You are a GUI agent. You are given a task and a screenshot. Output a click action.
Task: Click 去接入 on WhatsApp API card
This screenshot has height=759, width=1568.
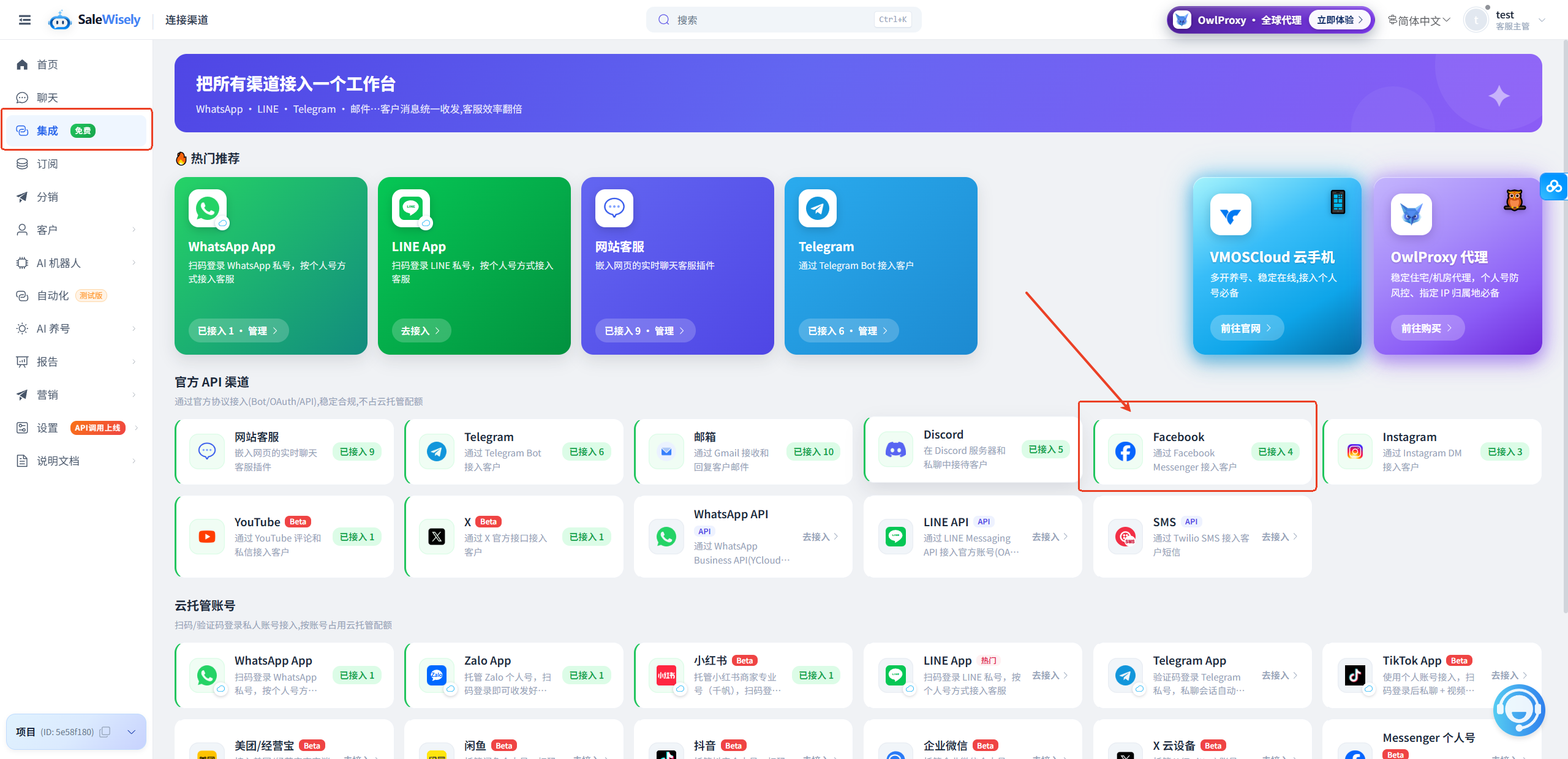[x=821, y=537]
